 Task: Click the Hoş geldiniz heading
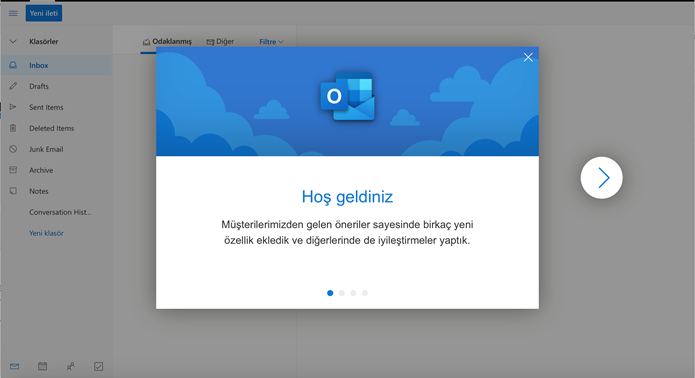pyautogui.click(x=348, y=196)
